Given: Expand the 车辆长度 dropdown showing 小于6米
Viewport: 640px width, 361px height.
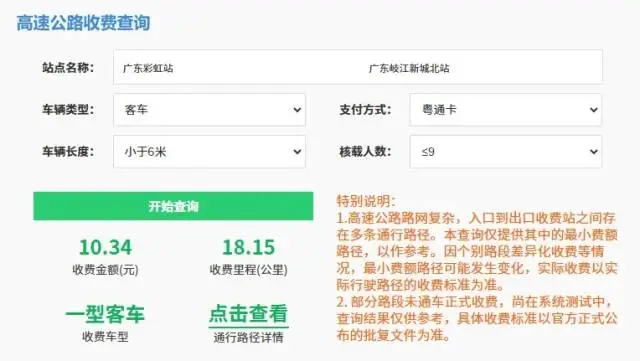Looking at the screenshot, I should tap(209, 152).
